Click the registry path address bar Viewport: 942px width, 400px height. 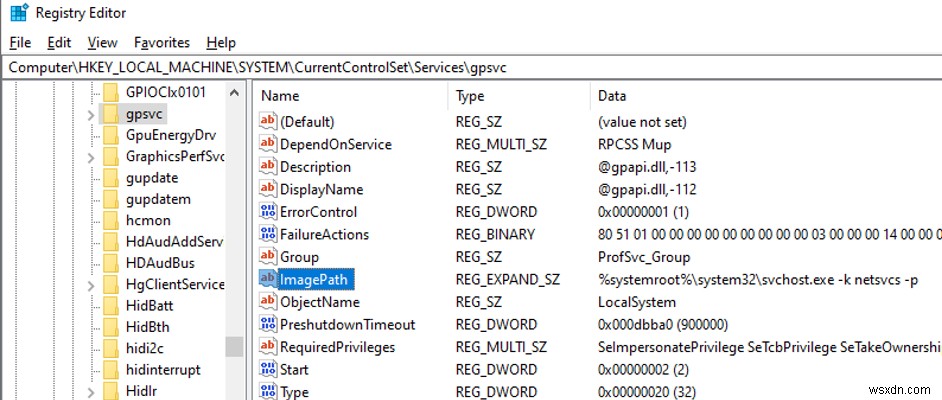[471, 67]
